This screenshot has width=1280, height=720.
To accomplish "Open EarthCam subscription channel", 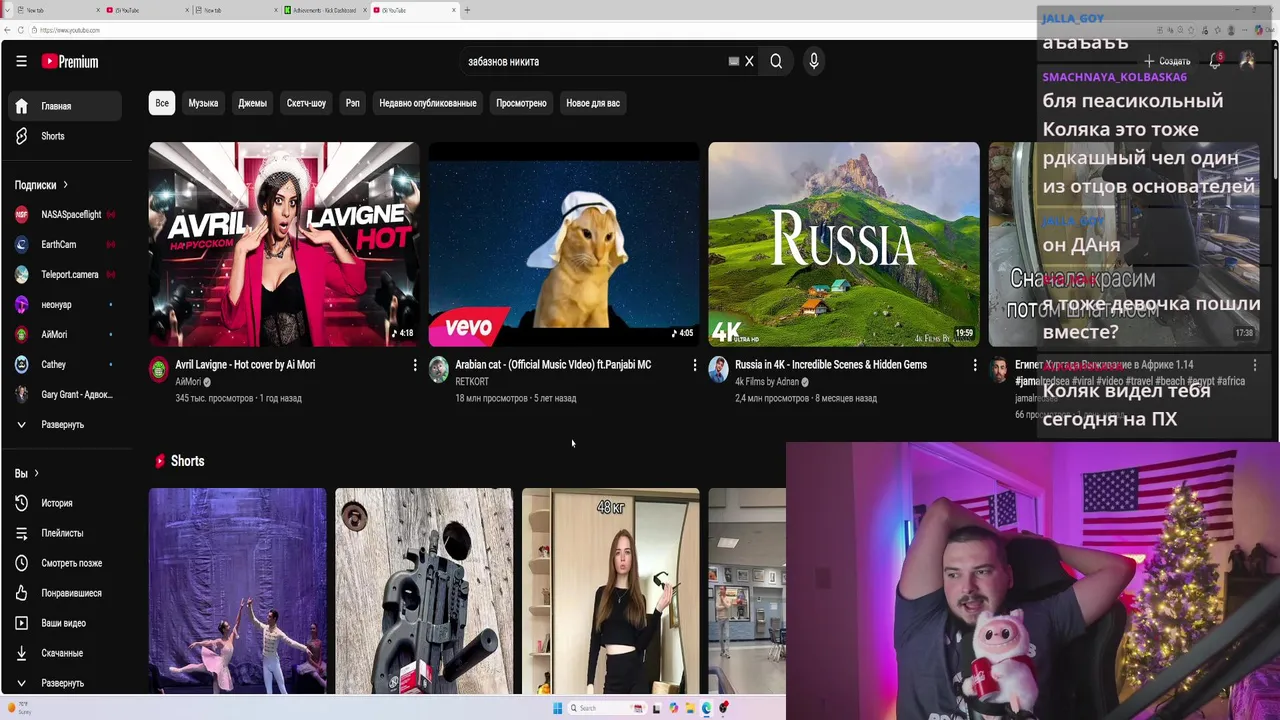I will click(x=65, y=244).
